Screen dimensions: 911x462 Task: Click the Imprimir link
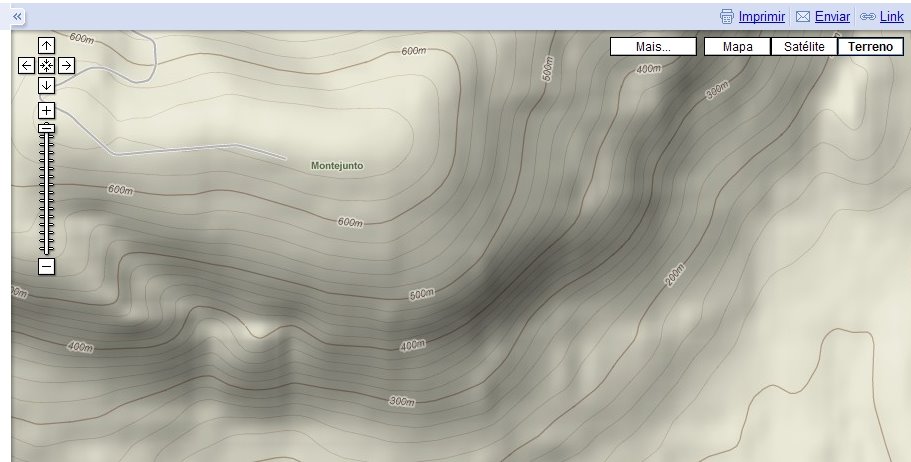pyautogui.click(x=762, y=17)
